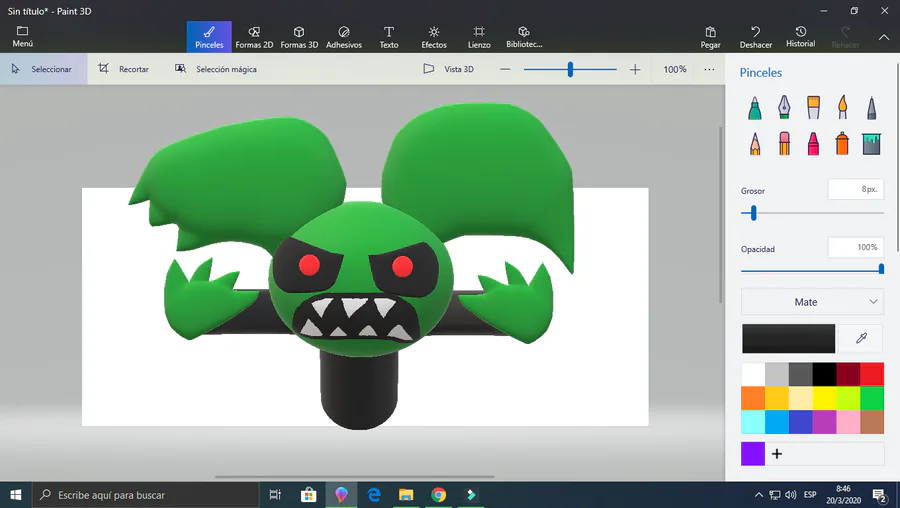Toggle Vista 3D mode

click(x=448, y=69)
